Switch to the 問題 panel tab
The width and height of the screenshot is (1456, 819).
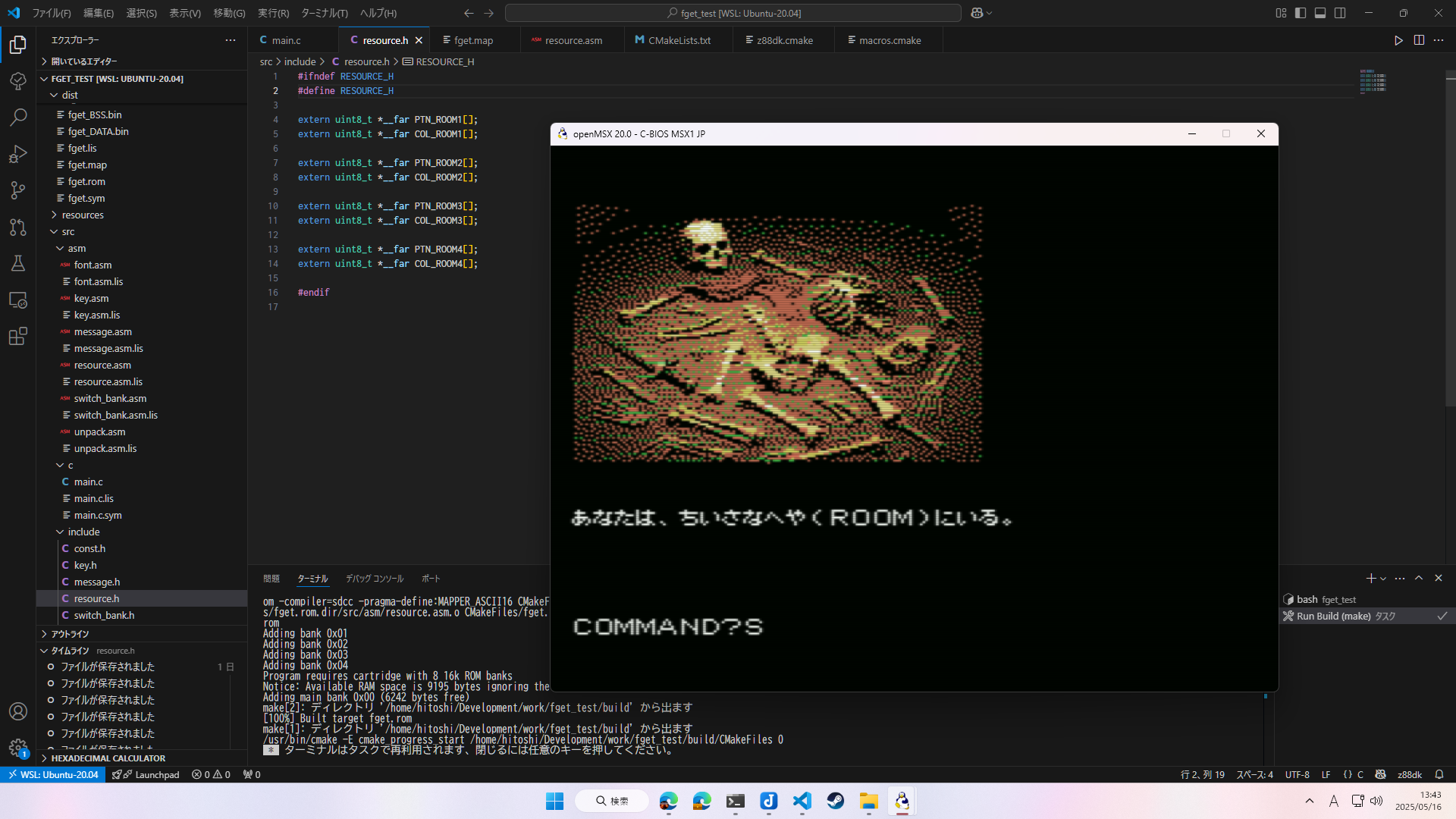point(271,578)
